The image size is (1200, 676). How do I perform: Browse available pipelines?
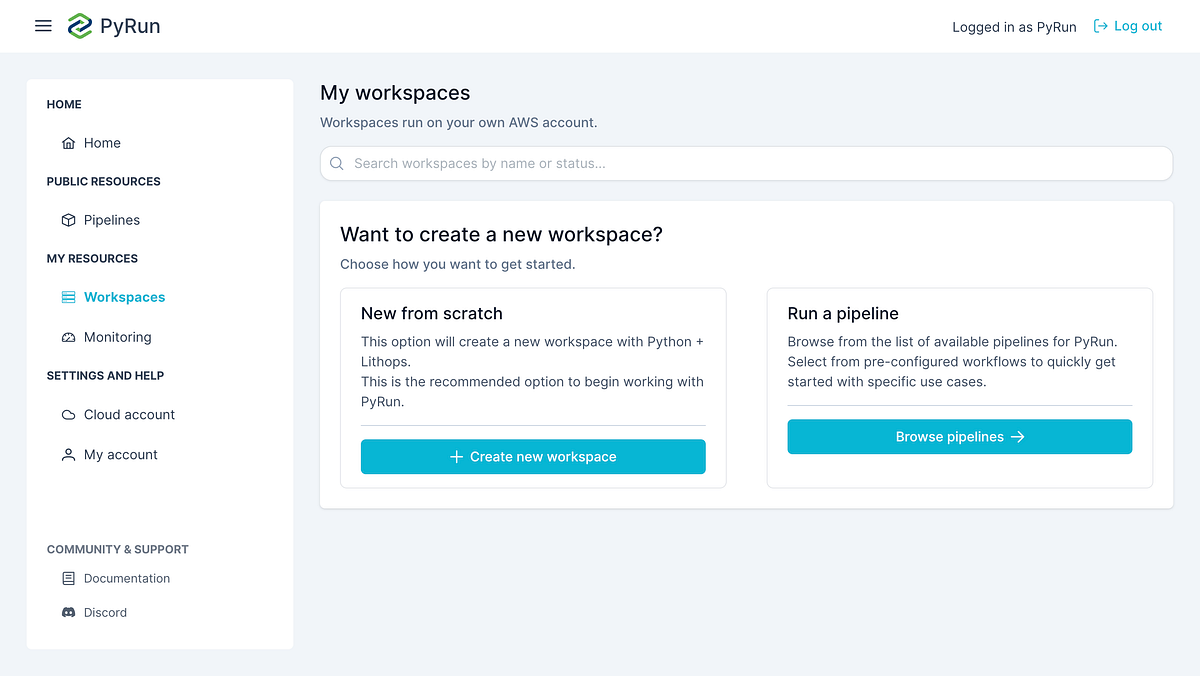click(959, 436)
